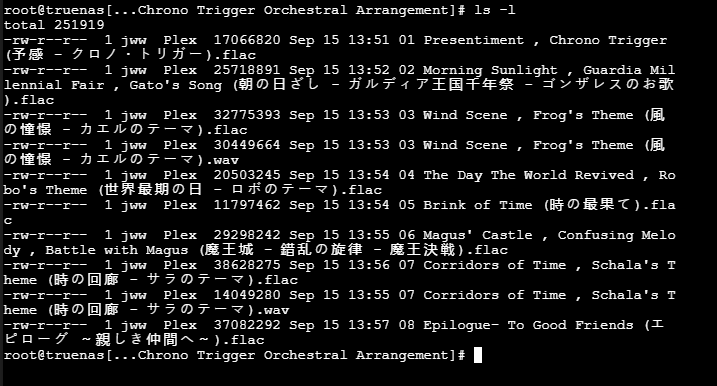Click file size 25718891
The width and height of the screenshot is (717, 386).
tap(247, 70)
